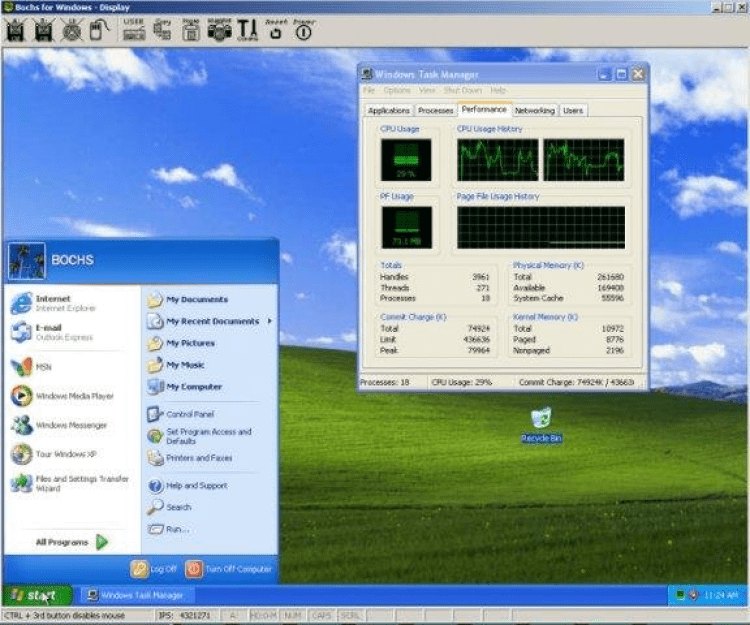The image size is (750, 625).
Task: Expand the All Programs arrow
Action: 102,542
